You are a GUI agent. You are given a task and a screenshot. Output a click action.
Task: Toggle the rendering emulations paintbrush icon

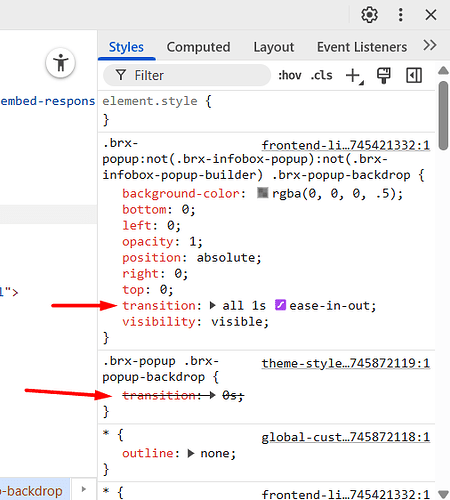coord(384,76)
